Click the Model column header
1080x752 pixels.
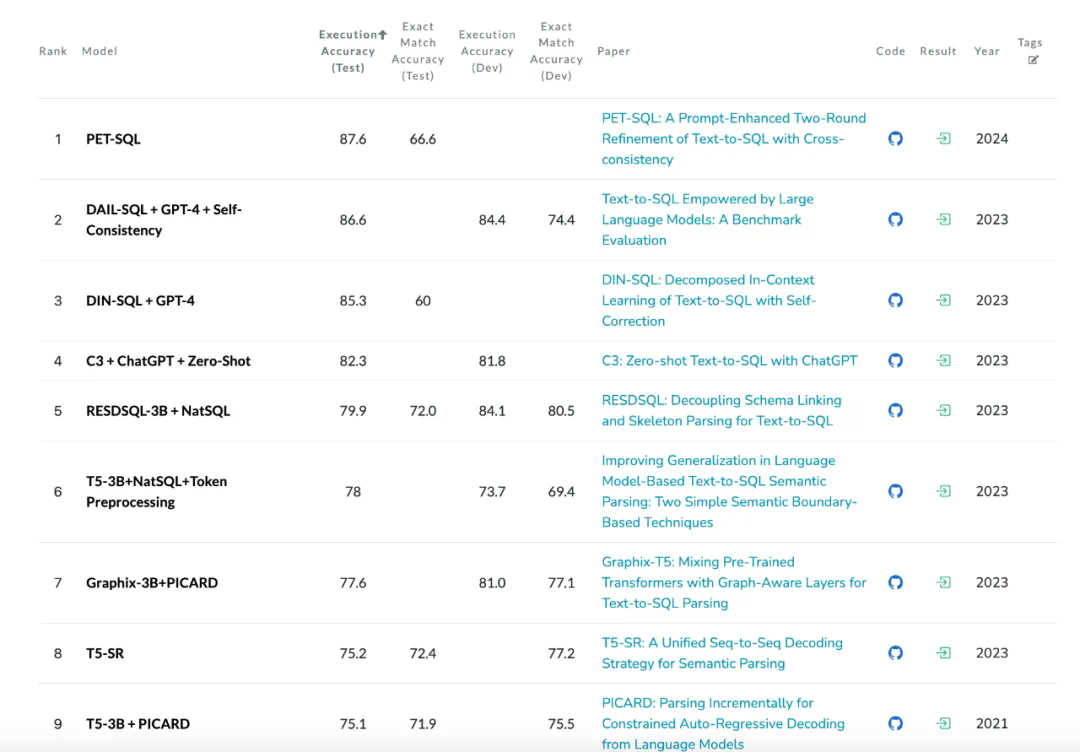(x=99, y=51)
